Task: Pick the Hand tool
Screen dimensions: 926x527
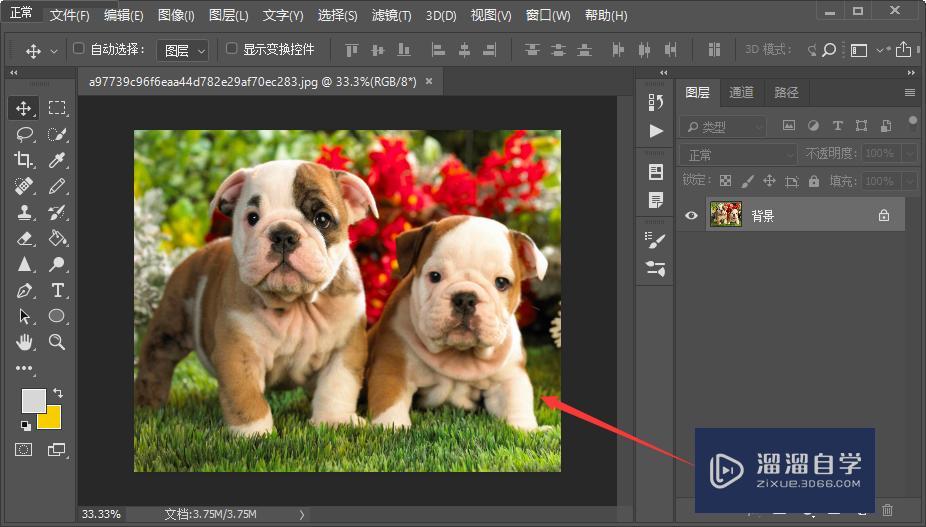Action: tap(24, 341)
